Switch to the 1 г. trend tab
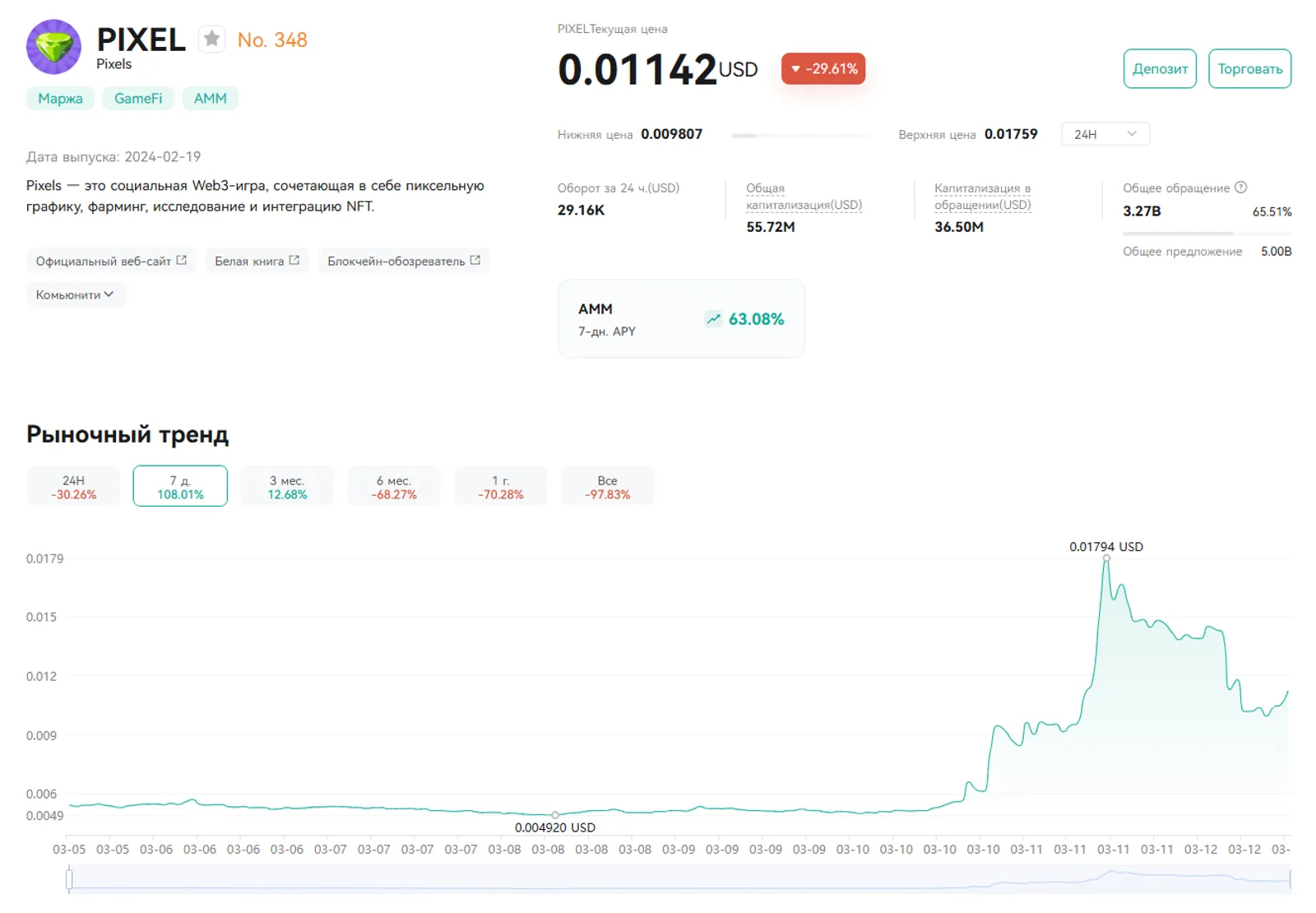This screenshot has height=913, width=1316. pyautogui.click(x=501, y=486)
